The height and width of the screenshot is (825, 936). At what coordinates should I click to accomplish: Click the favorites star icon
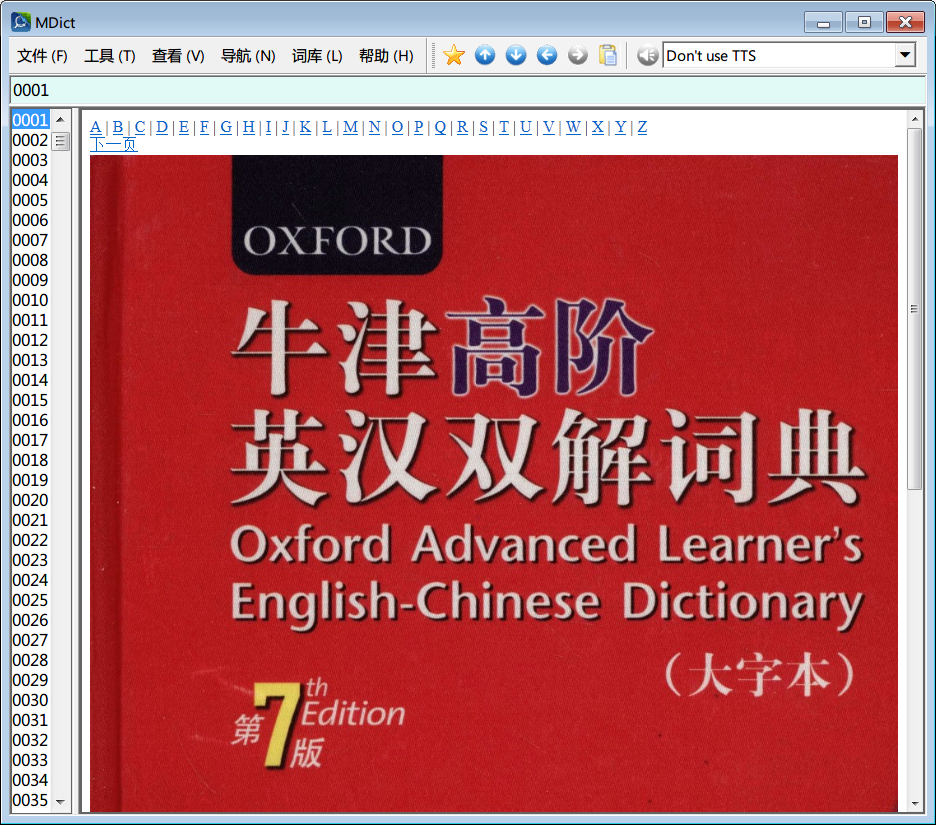point(454,56)
